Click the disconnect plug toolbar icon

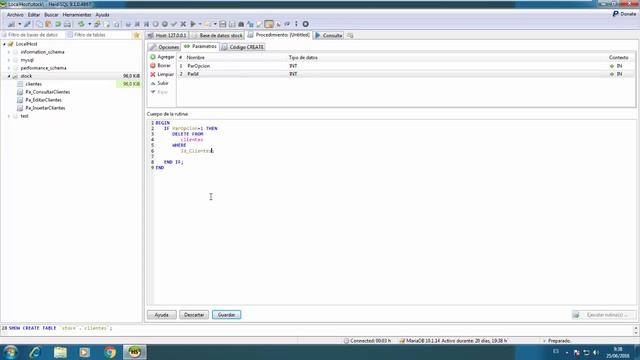27,24
